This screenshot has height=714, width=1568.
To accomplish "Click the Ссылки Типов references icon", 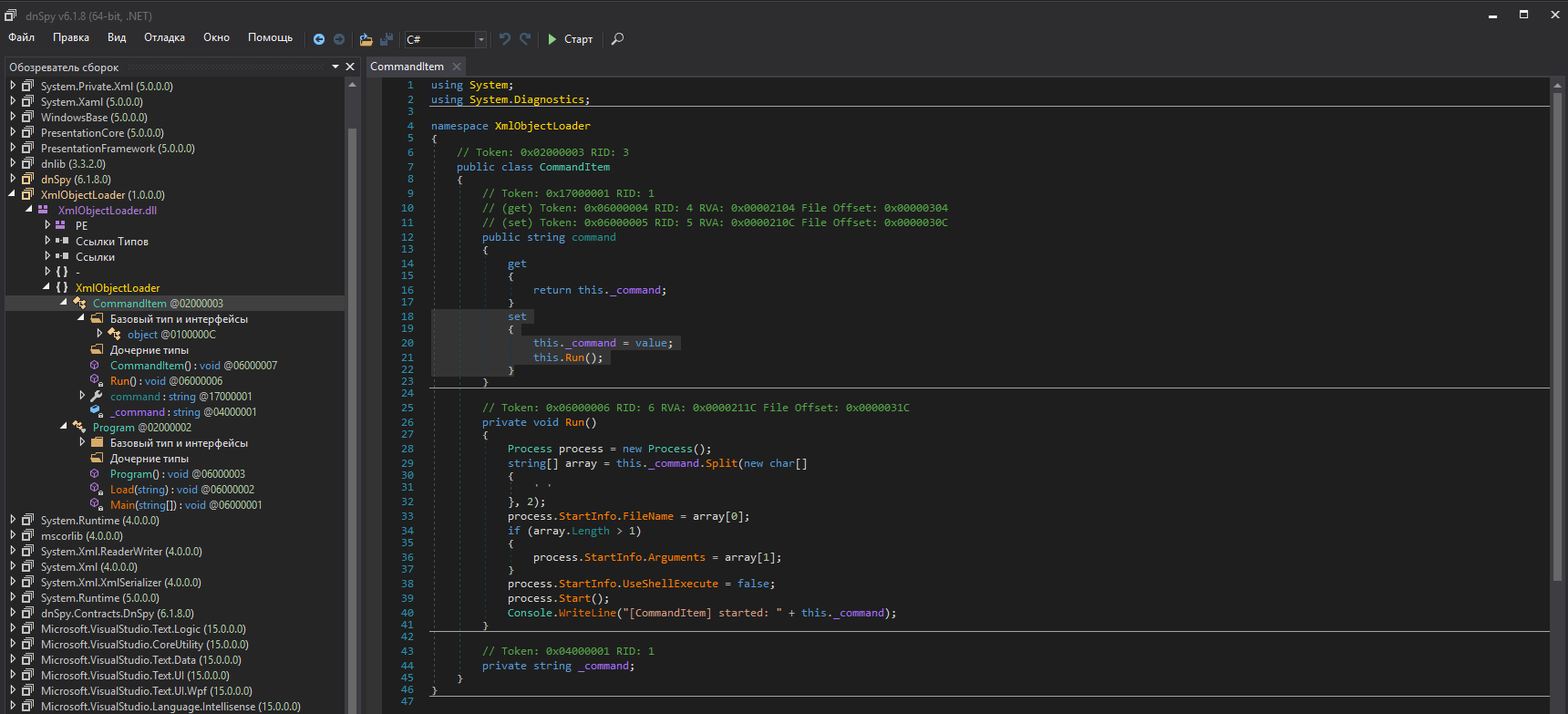I will click(62, 241).
